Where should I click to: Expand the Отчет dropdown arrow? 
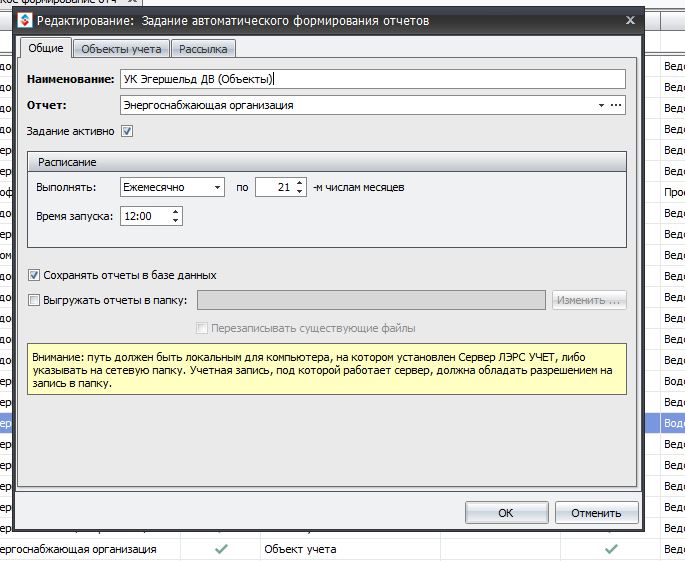tap(601, 105)
